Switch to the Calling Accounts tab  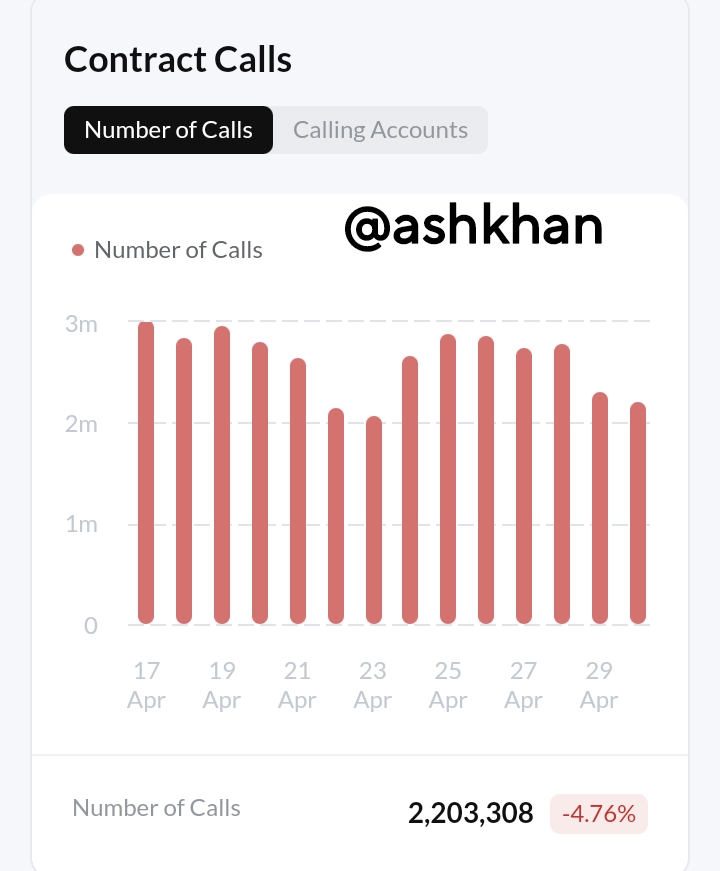click(x=381, y=130)
